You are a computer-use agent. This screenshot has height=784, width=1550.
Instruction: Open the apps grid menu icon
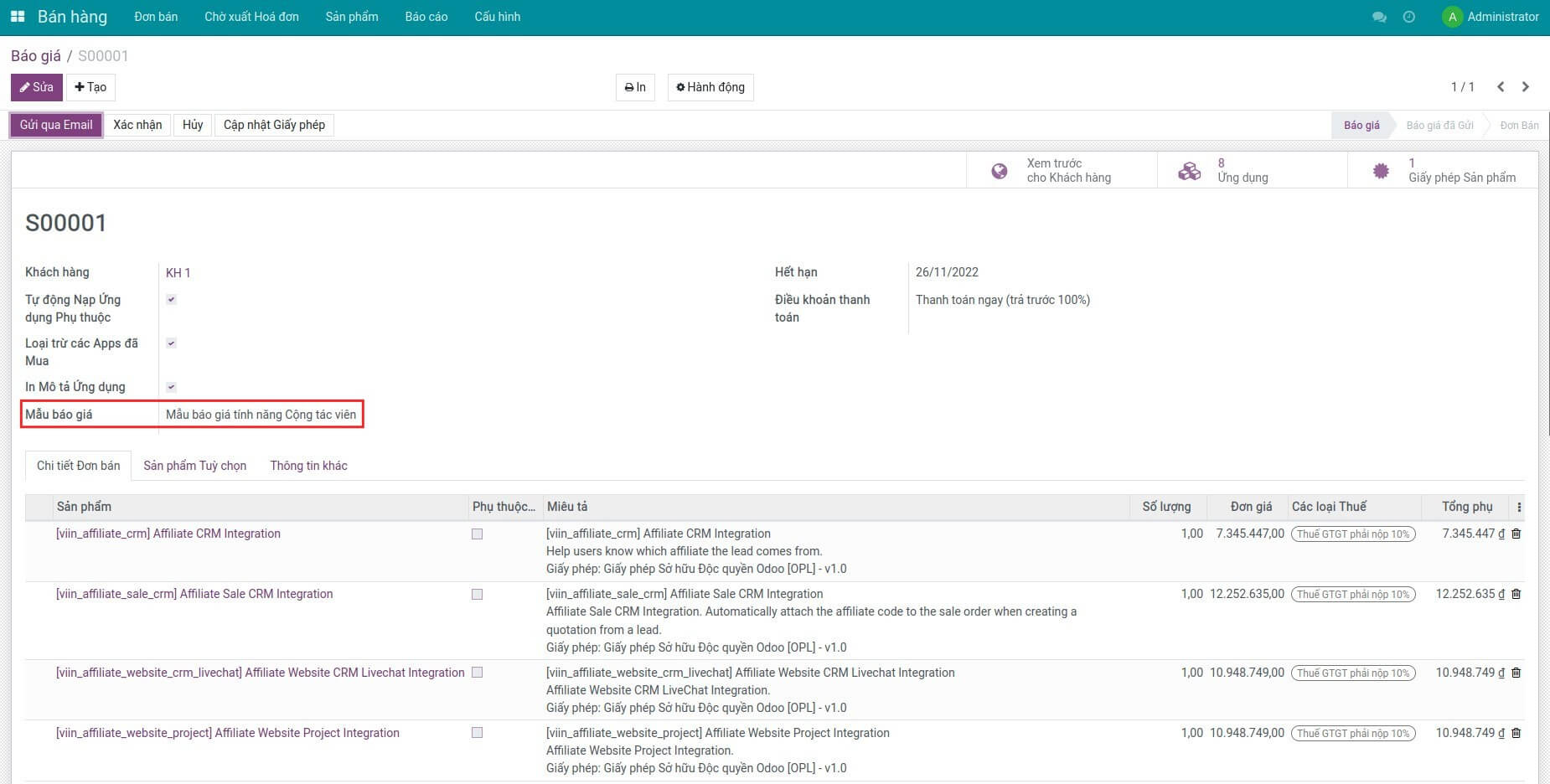pyautogui.click(x=18, y=17)
